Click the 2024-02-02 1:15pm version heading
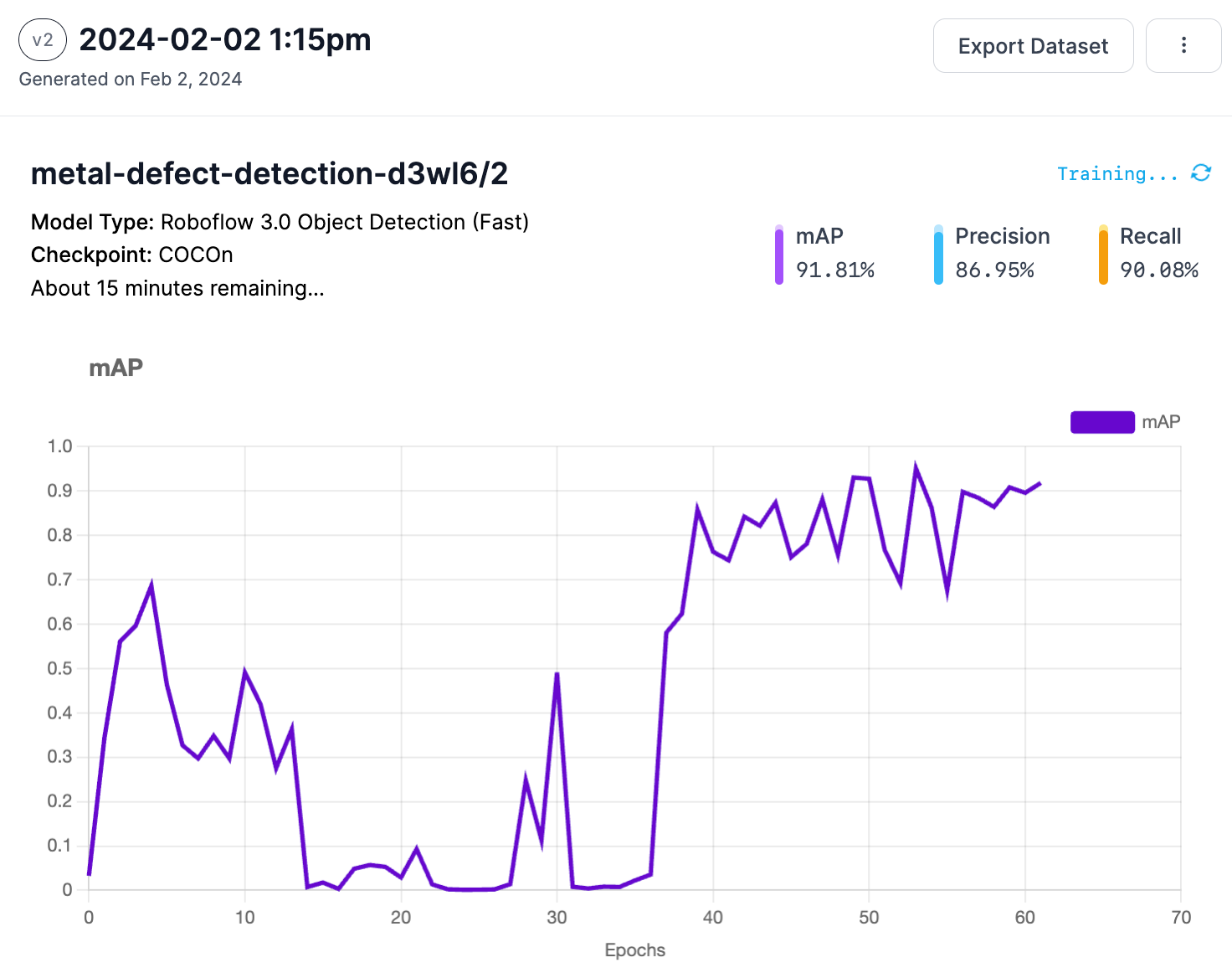This screenshot has height=973, width=1232. [225, 39]
